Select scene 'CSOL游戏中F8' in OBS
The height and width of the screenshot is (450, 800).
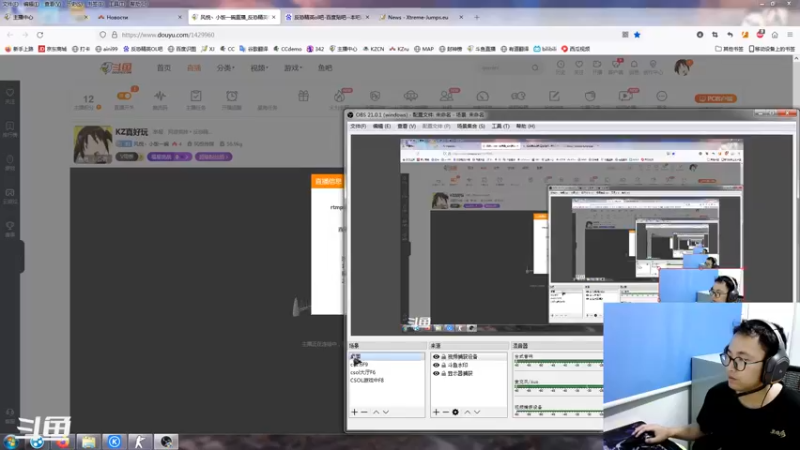click(x=367, y=381)
